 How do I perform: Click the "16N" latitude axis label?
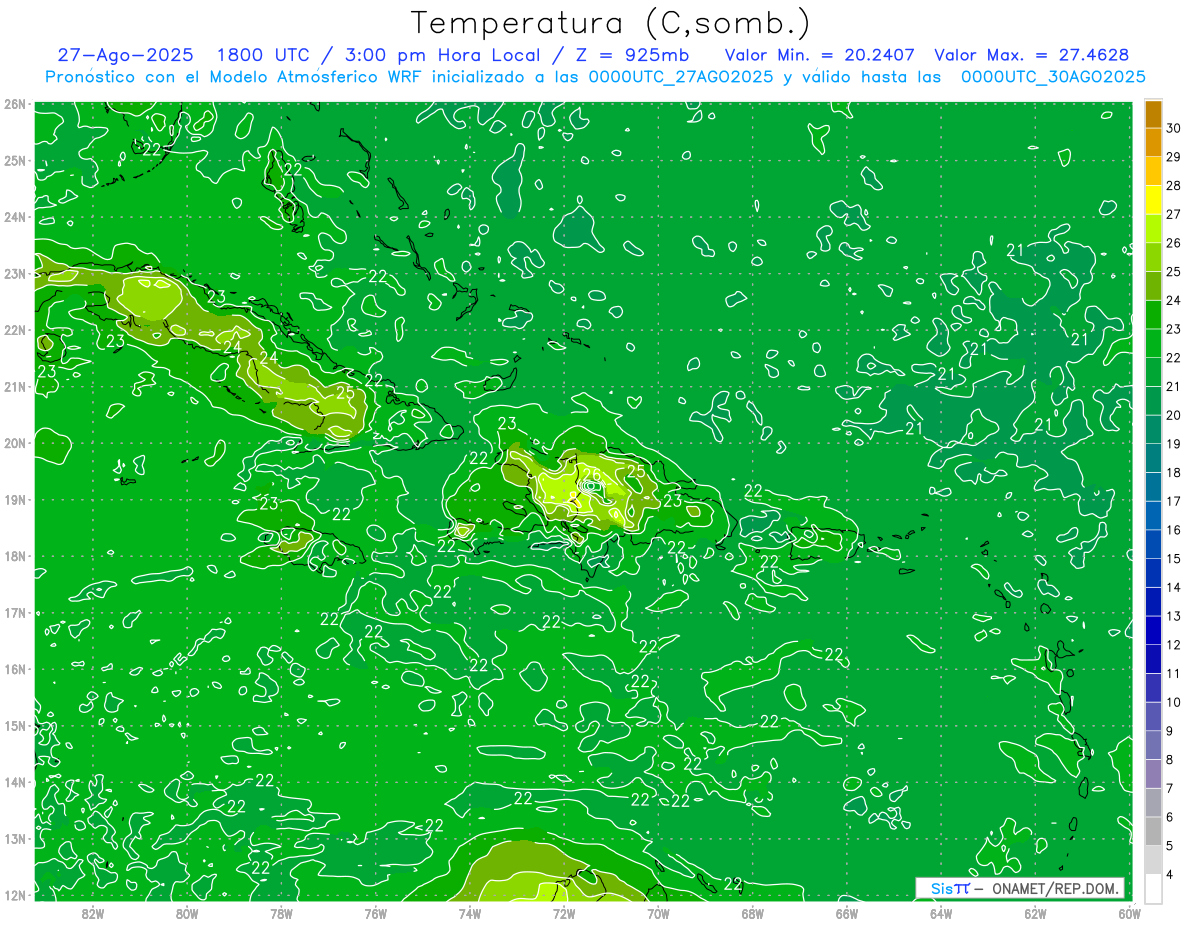tap(14, 669)
